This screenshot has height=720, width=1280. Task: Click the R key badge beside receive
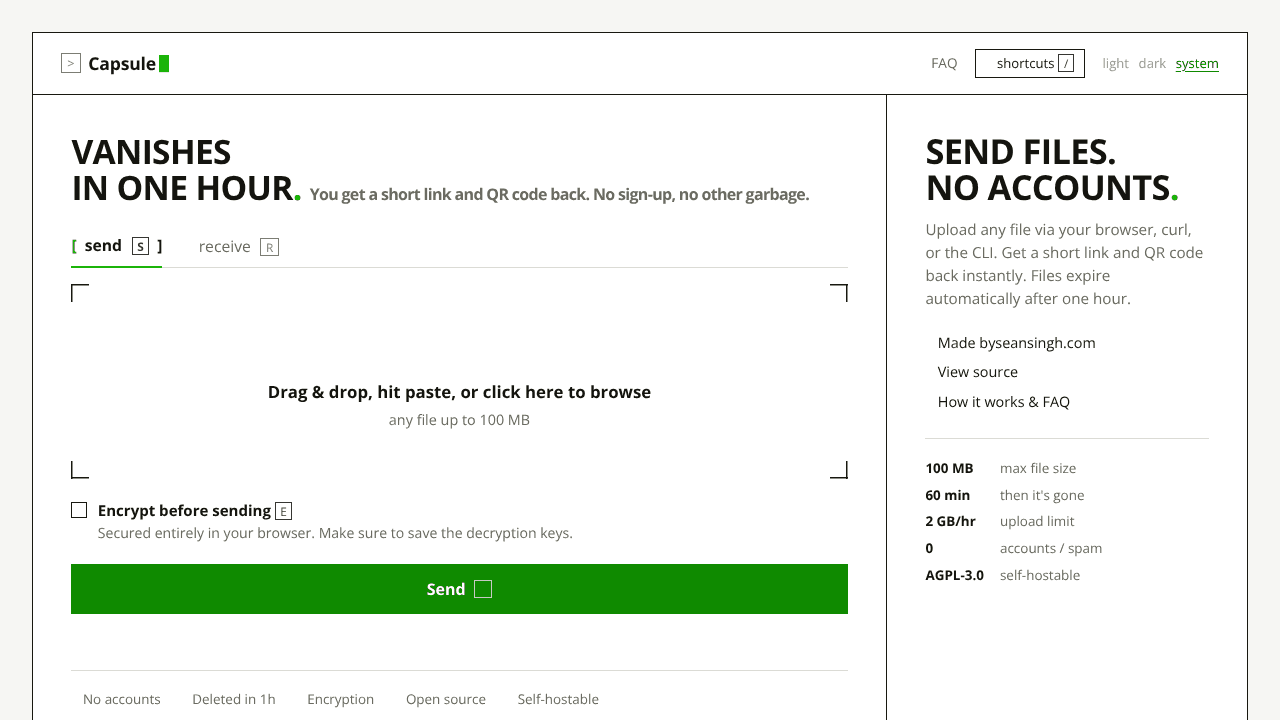[x=269, y=247]
